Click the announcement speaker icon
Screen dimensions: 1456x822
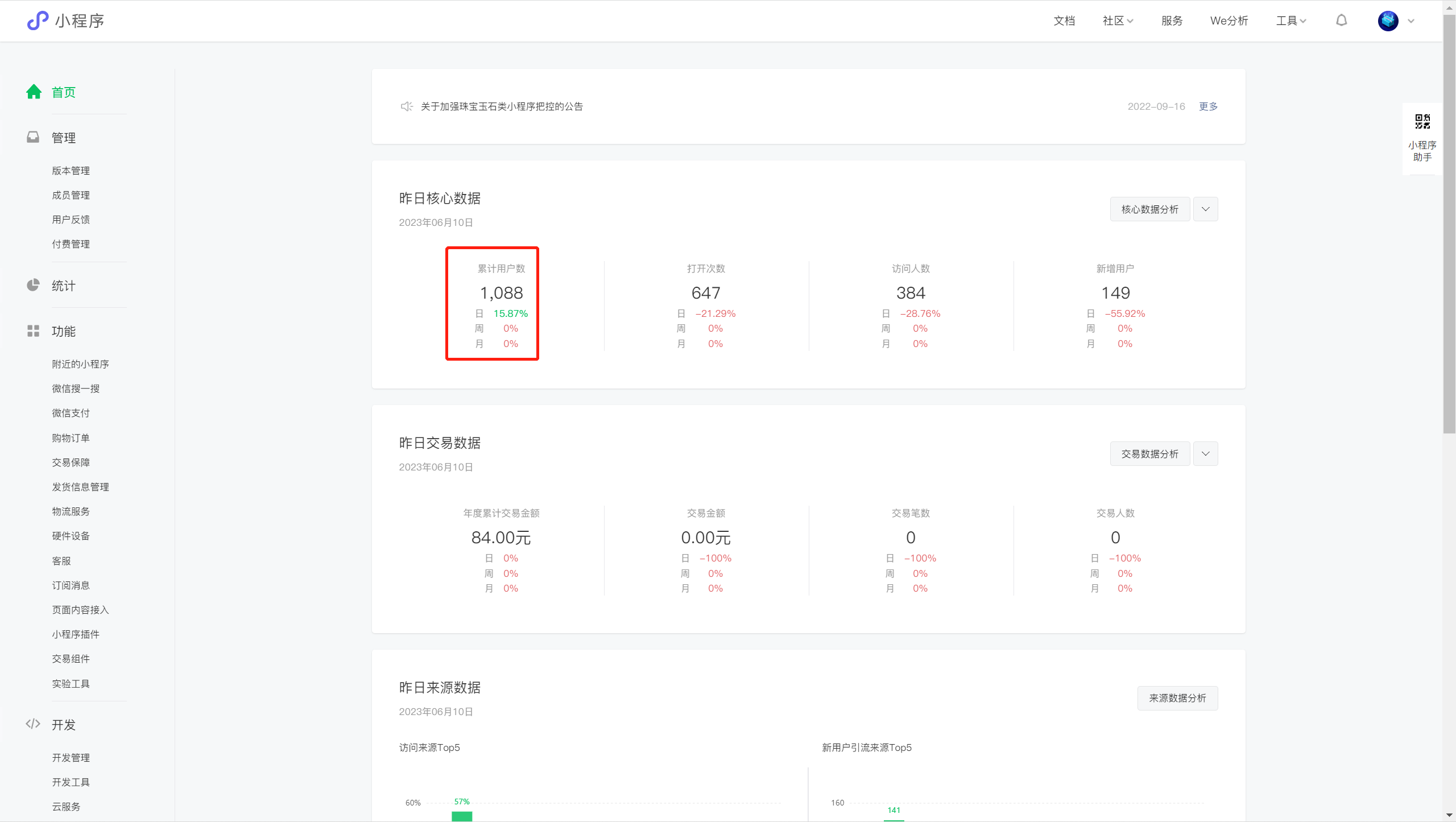click(406, 106)
